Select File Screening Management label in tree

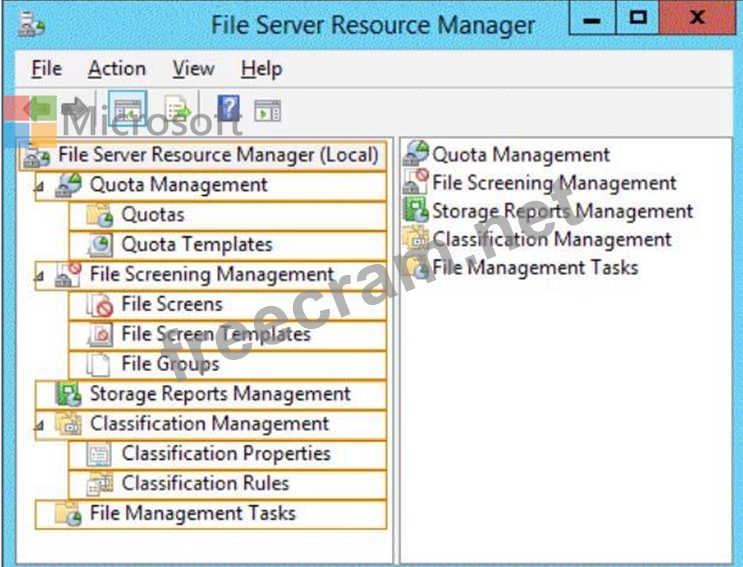click(x=212, y=275)
